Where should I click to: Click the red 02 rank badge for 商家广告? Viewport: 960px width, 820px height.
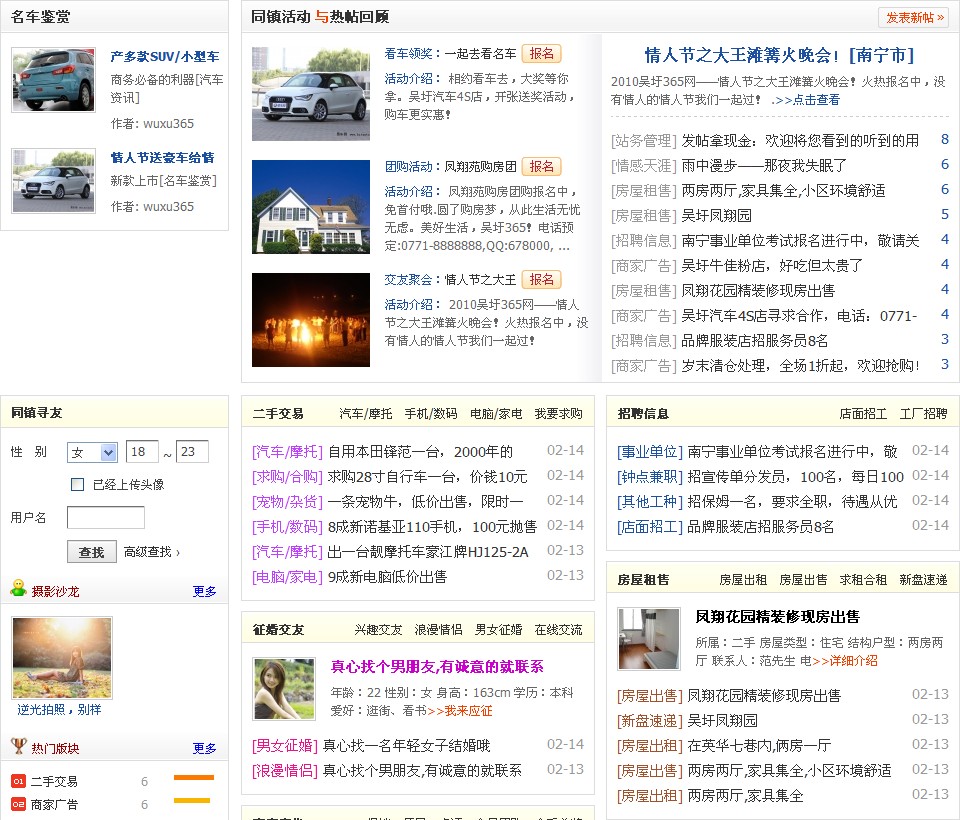pos(18,804)
